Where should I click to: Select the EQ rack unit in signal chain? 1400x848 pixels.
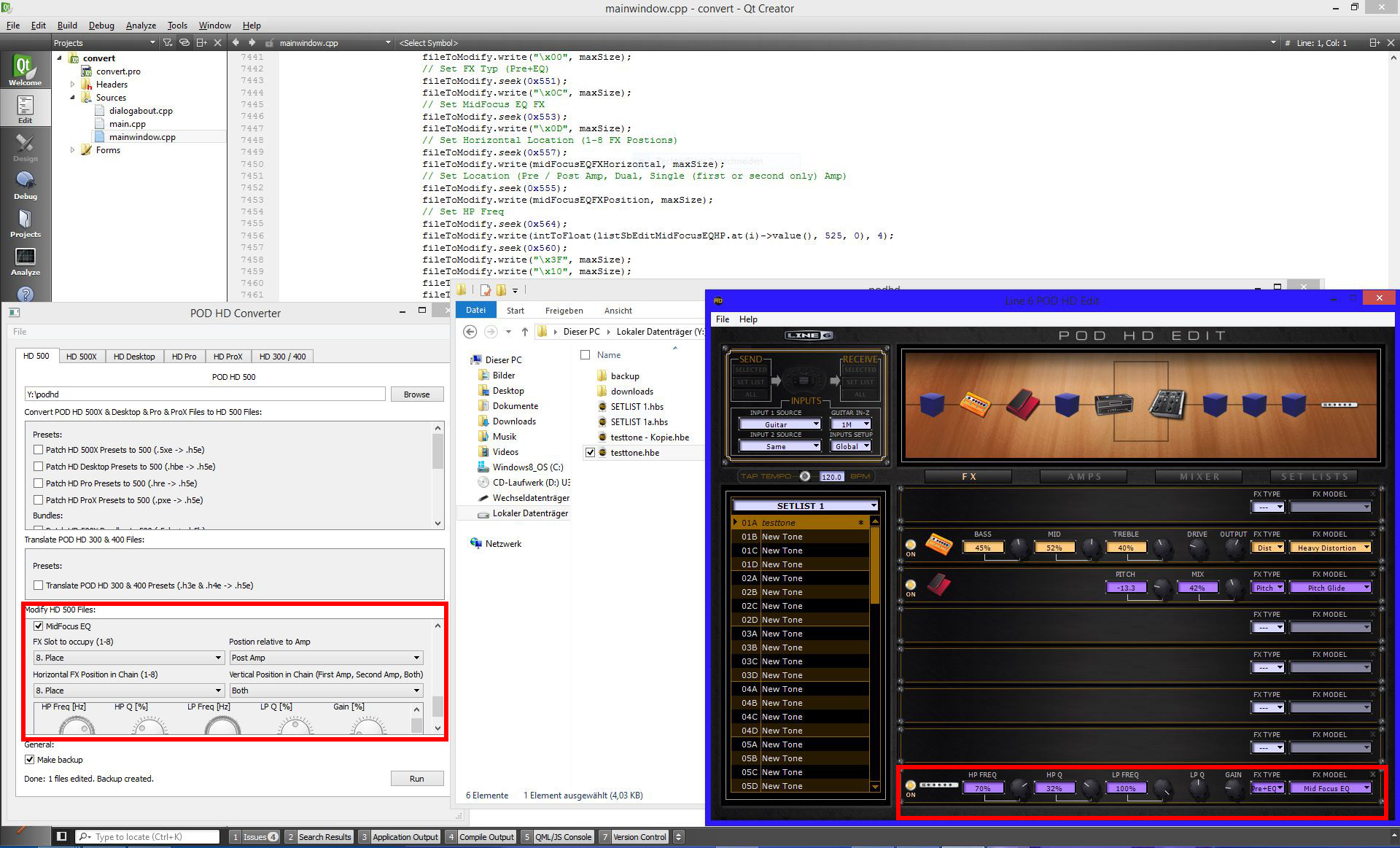point(1339,405)
